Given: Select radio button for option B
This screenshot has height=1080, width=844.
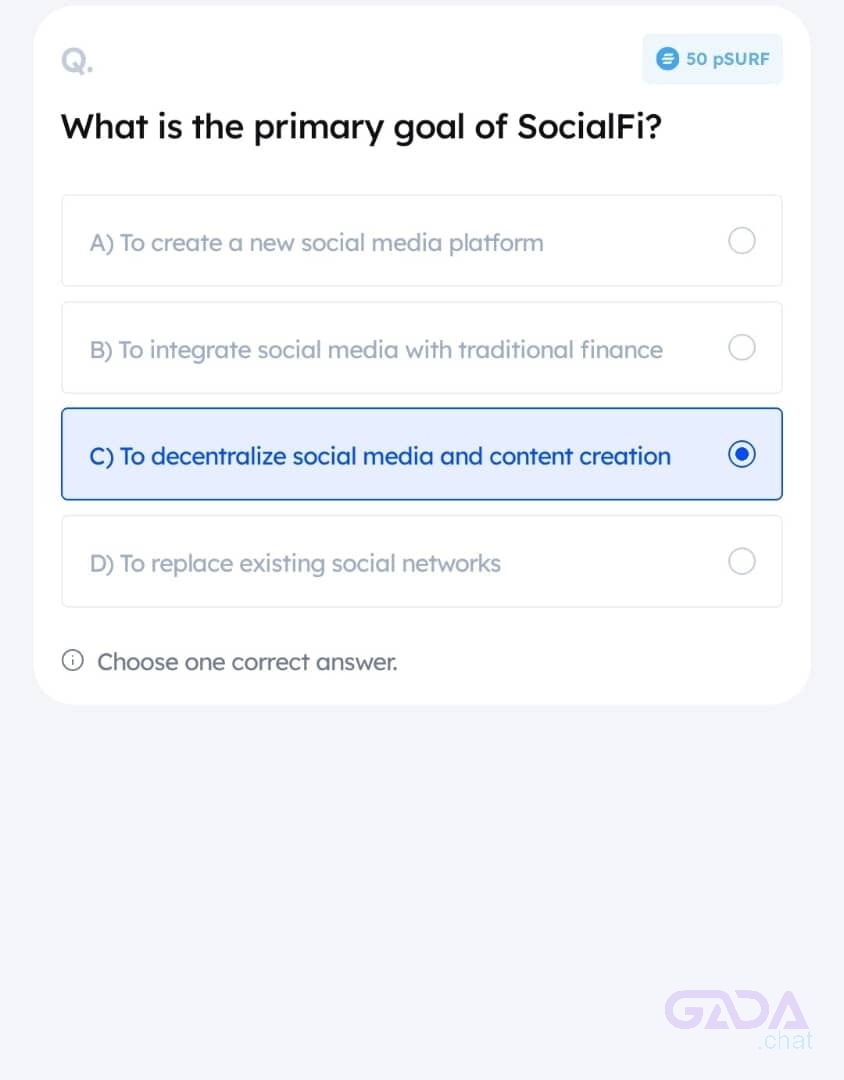Looking at the screenshot, I should pos(741,348).
